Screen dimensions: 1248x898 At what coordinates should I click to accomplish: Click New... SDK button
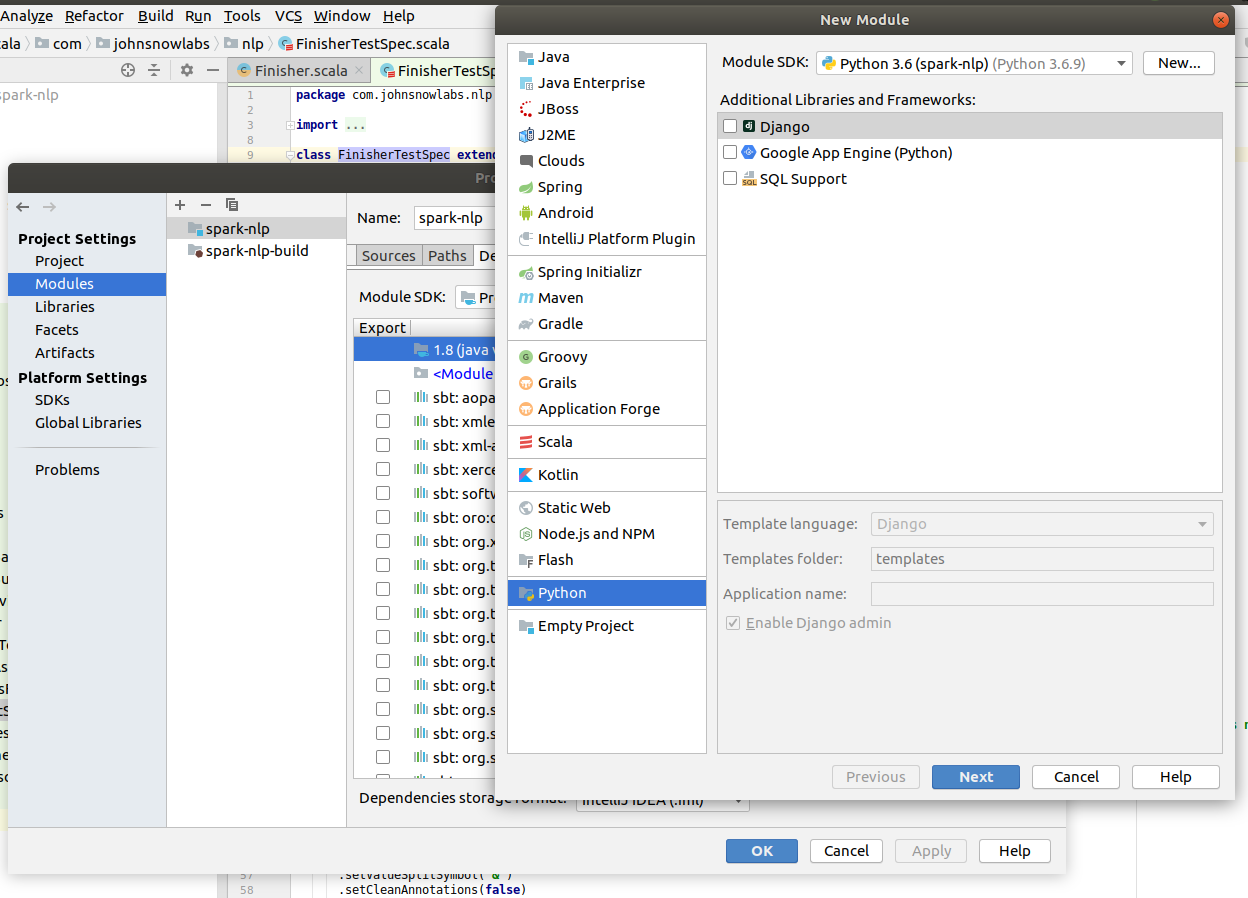pos(1179,63)
